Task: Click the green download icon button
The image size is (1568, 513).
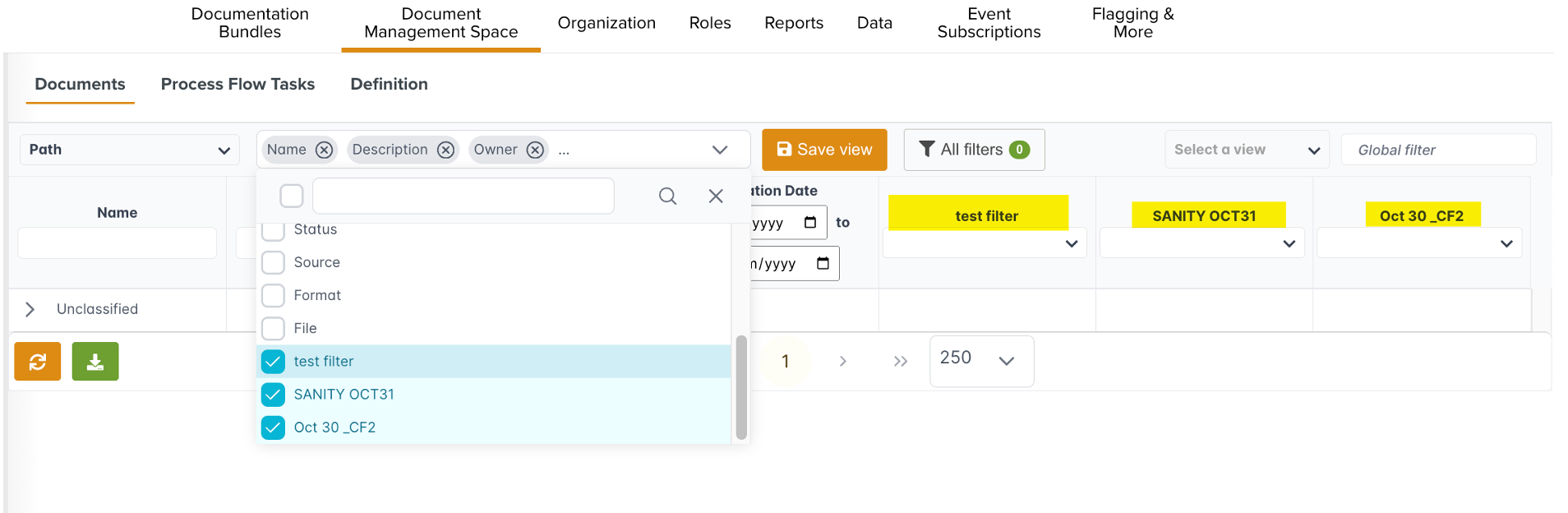Action: tap(95, 362)
